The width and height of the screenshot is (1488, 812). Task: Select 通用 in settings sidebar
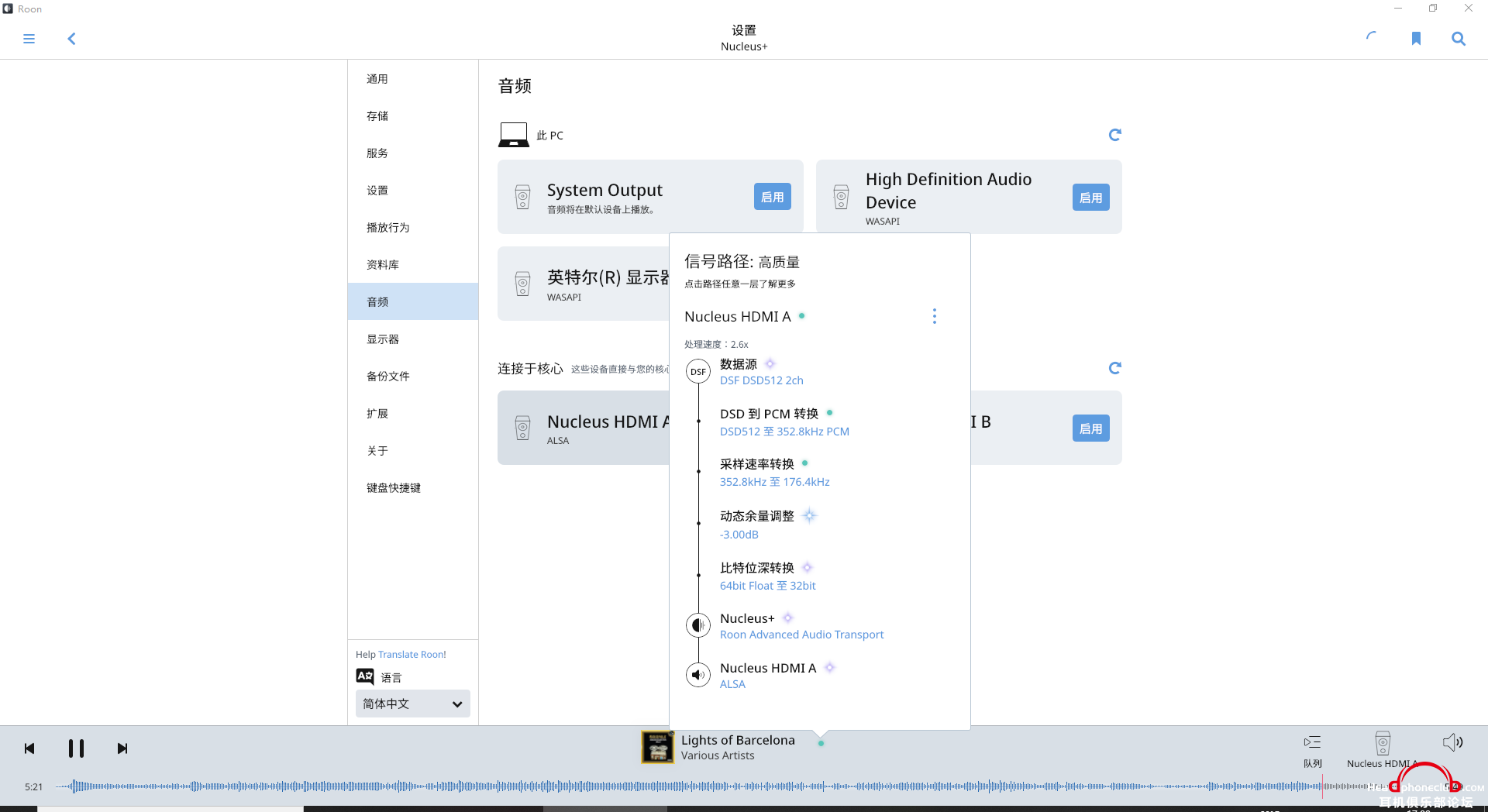pyautogui.click(x=413, y=79)
